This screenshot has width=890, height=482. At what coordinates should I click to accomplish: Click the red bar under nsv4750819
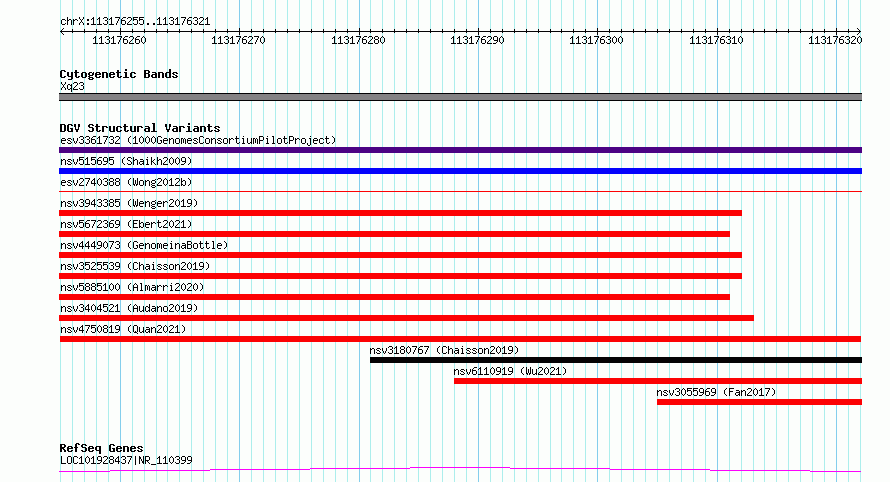pyautogui.click(x=460, y=339)
